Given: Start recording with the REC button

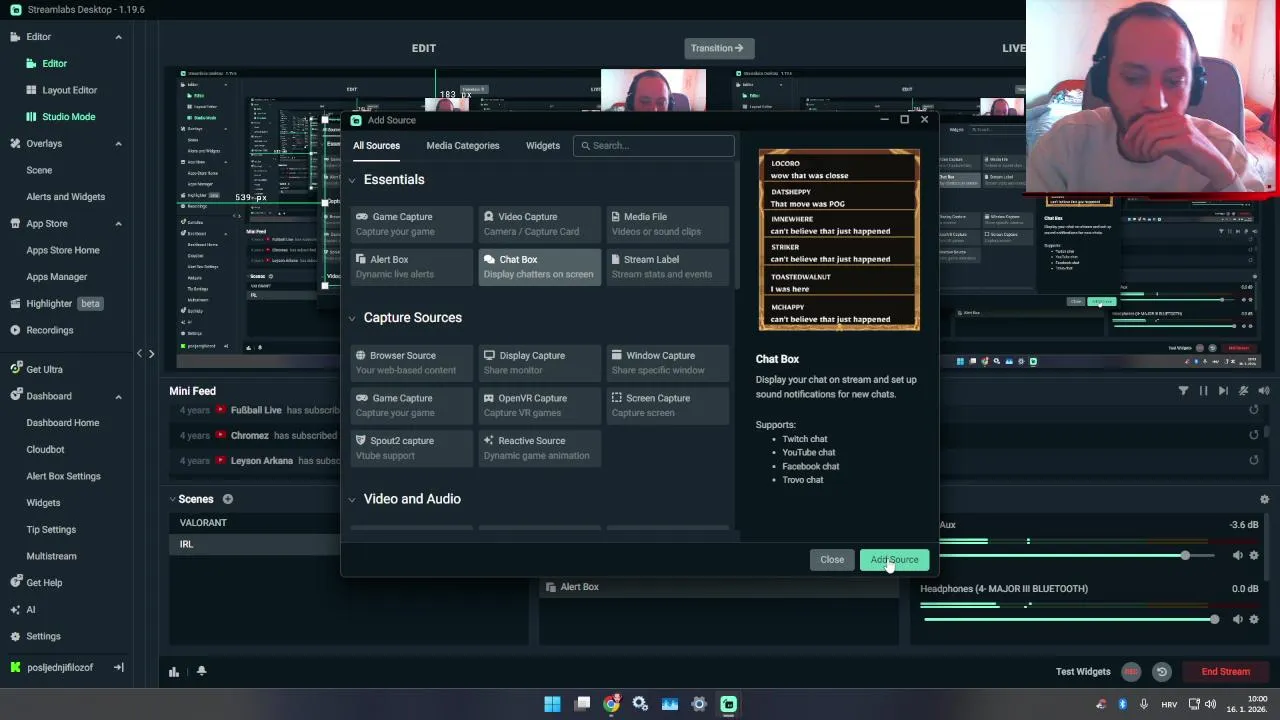Looking at the screenshot, I should pyautogui.click(x=1131, y=672).
